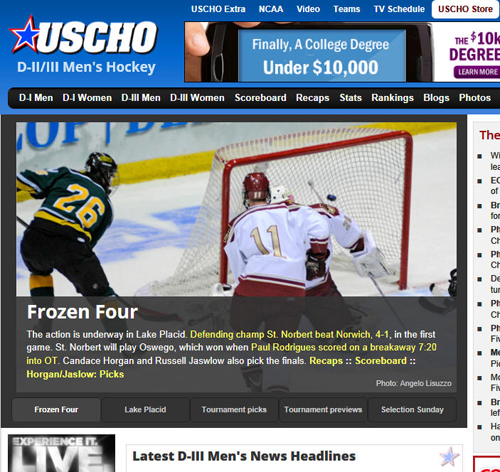Open the Scoreboard navigation item
Image resolution: width=500 pixels, height=472 pixels.
(260, 98)
